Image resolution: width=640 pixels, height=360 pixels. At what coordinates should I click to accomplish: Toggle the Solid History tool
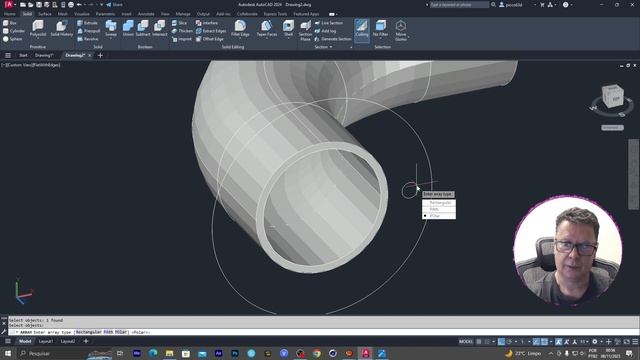(62, 29)
